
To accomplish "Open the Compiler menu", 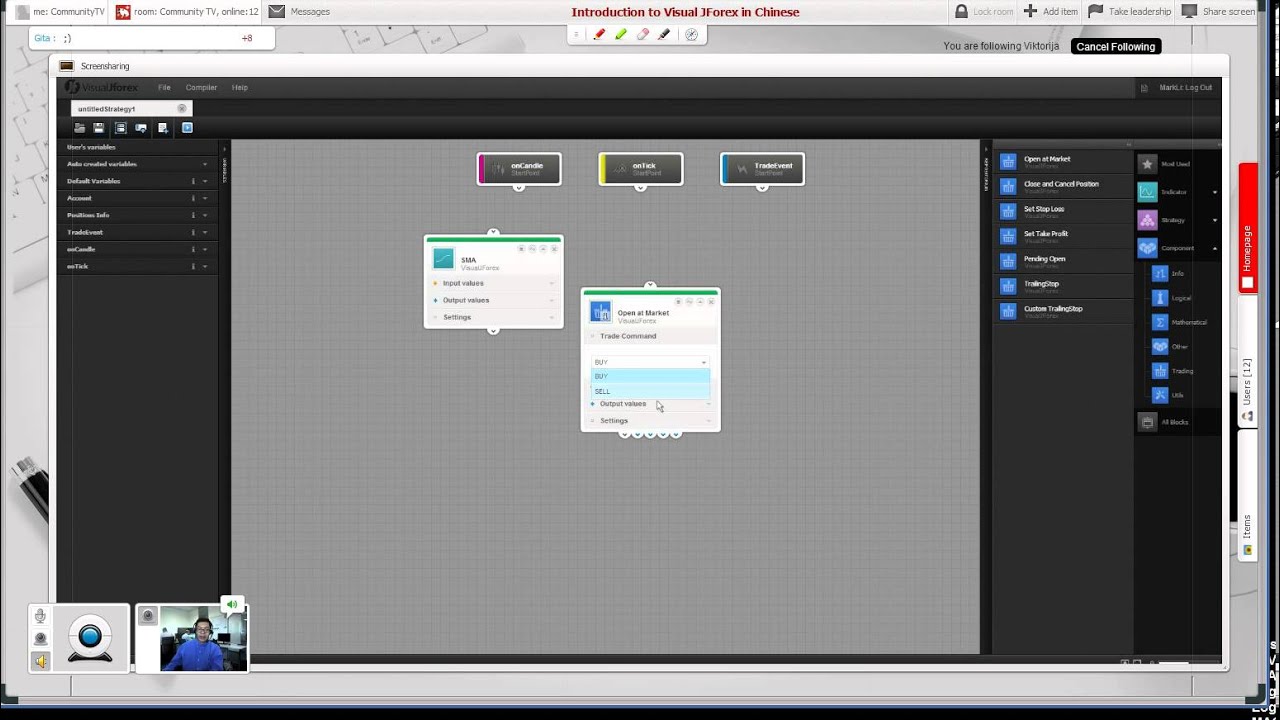I will [201, 87].
